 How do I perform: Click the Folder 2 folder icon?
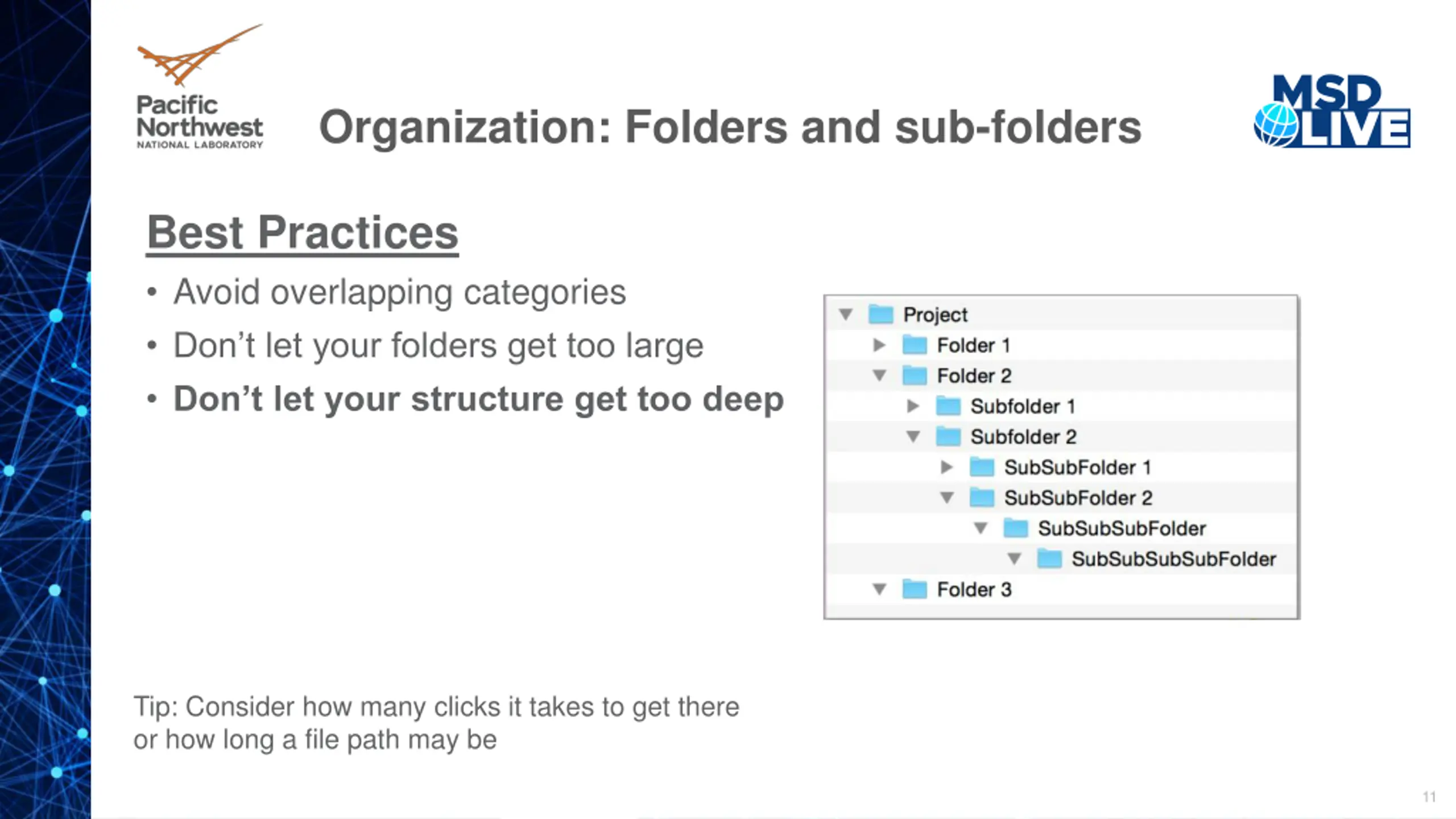[915, 375]
